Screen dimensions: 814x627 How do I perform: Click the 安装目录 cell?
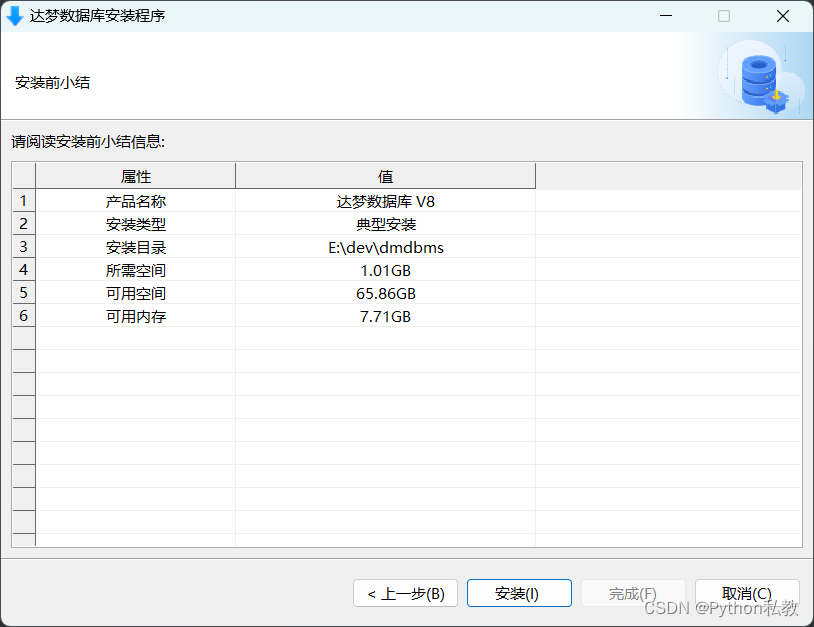click(x=135, y=247)
